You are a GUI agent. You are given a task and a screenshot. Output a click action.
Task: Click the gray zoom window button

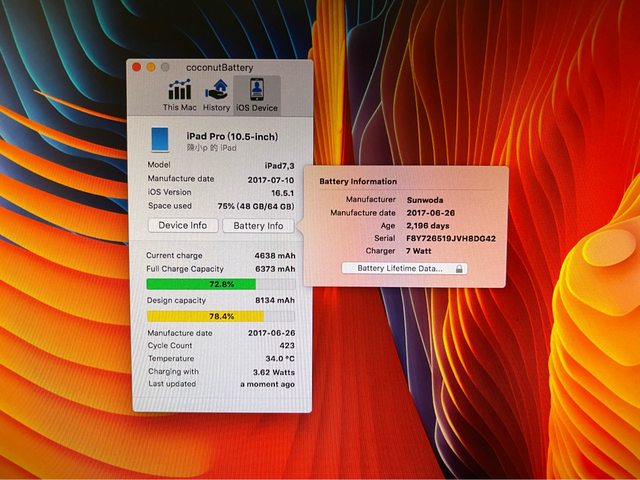[164, 66]
